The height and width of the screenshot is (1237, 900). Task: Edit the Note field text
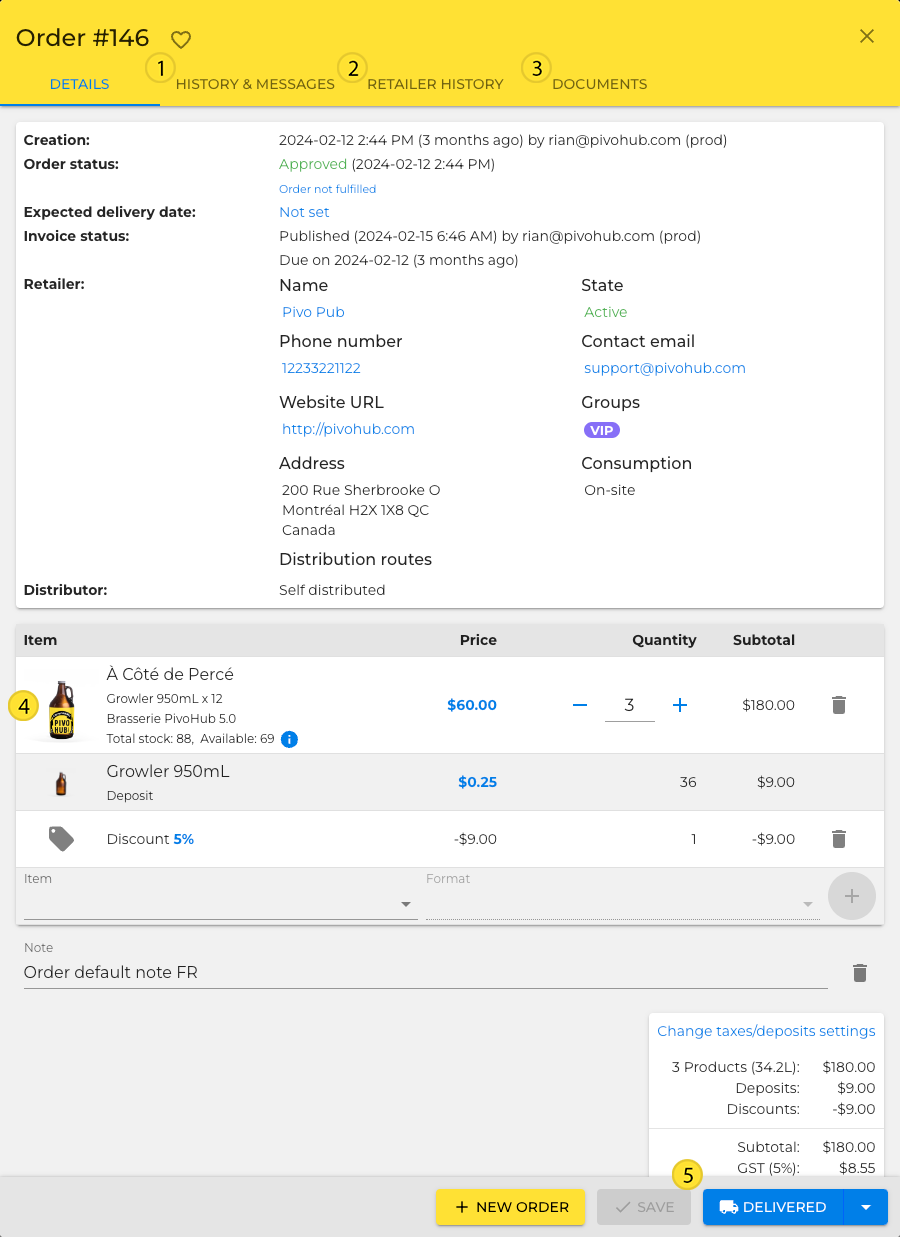click(426, 972)
